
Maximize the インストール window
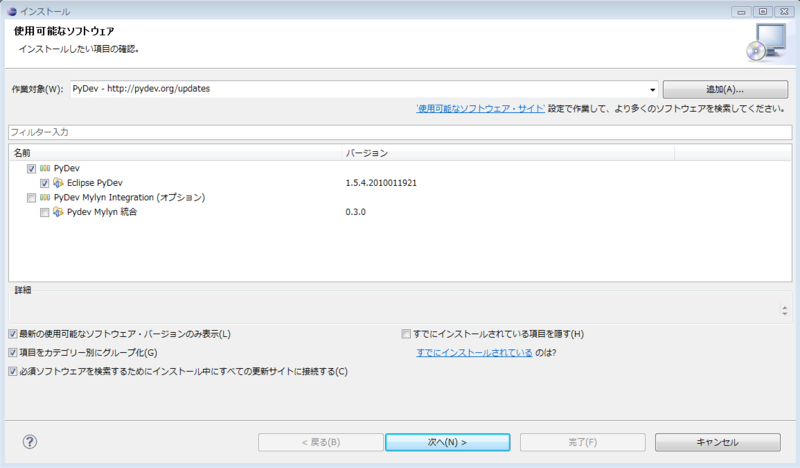(x=763, y=11)
